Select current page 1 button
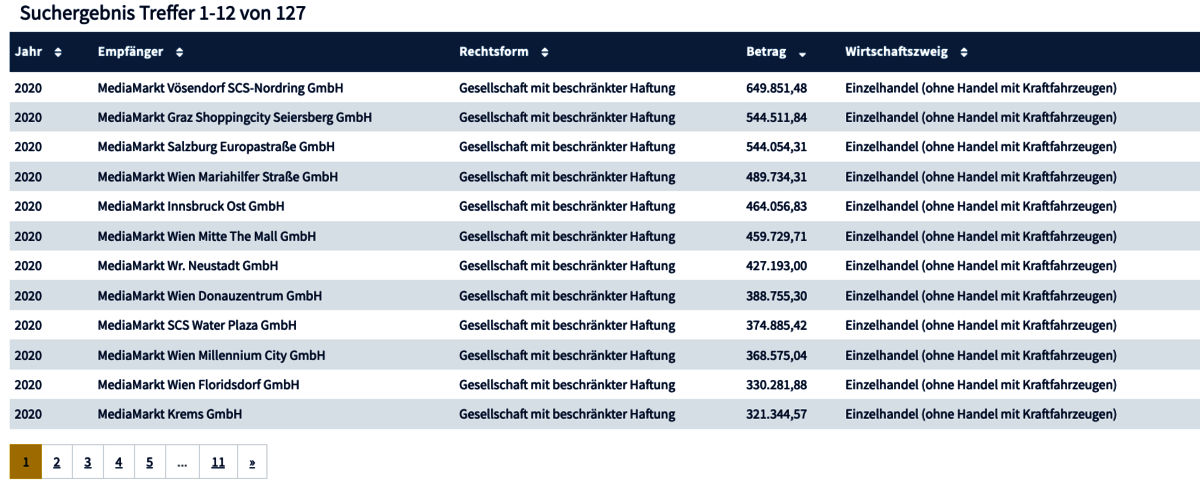The width and height of the screenshot is (1200, 494). click(x=26, y=462)
